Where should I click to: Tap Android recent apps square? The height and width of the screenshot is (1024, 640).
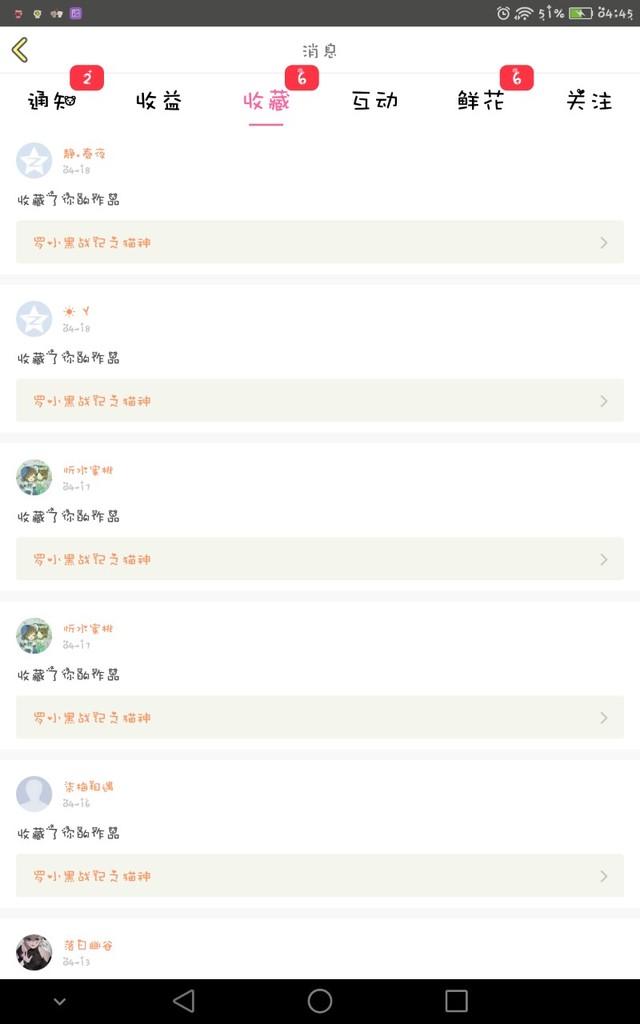point(456,1000)
